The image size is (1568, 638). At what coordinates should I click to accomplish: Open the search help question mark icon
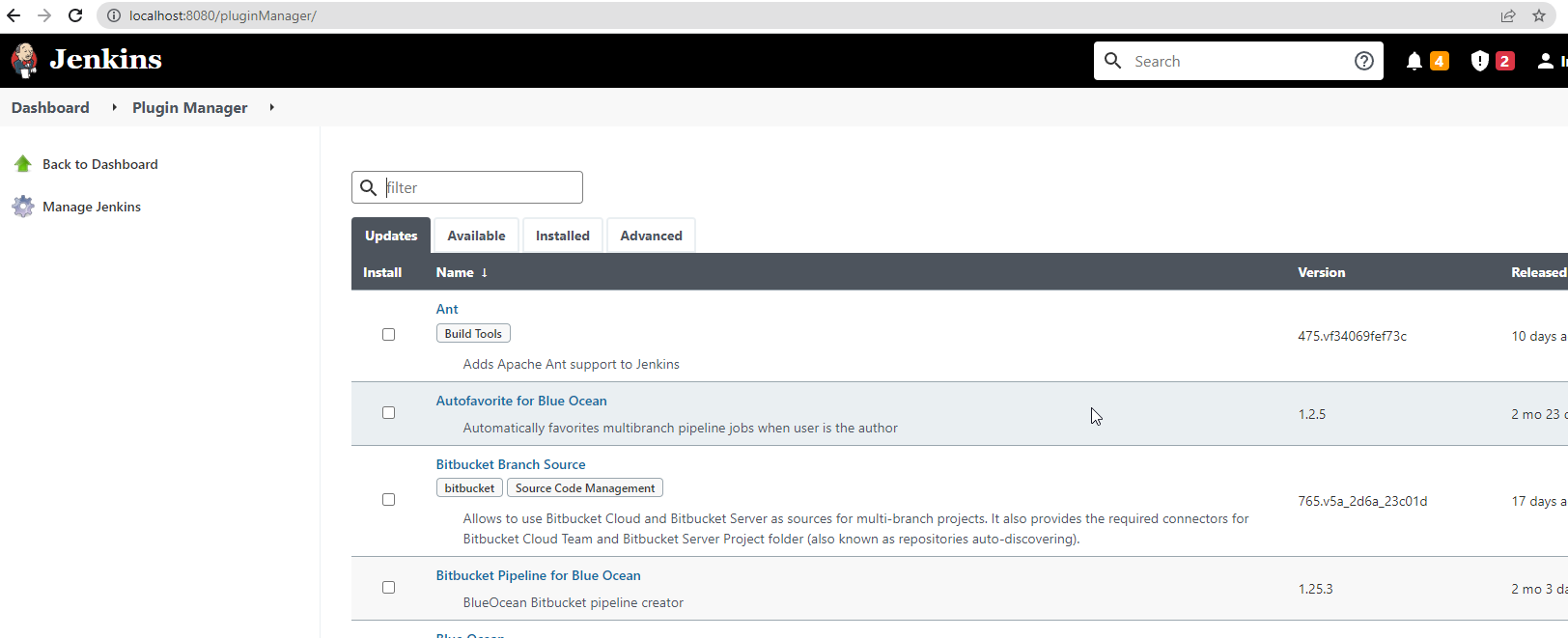point(1364,61)
